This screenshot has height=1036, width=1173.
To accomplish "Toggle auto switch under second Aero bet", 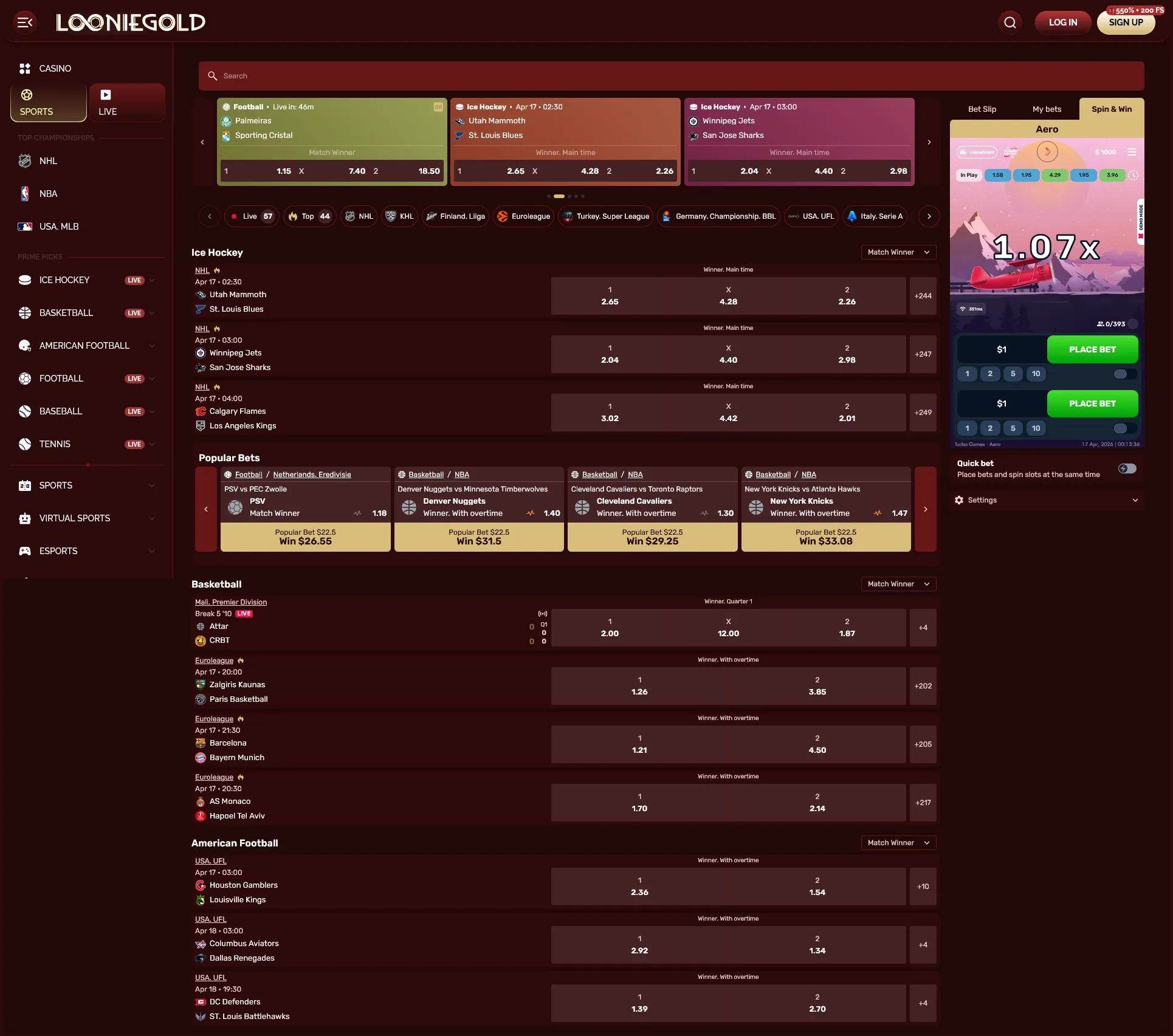I will (1124, 428).
